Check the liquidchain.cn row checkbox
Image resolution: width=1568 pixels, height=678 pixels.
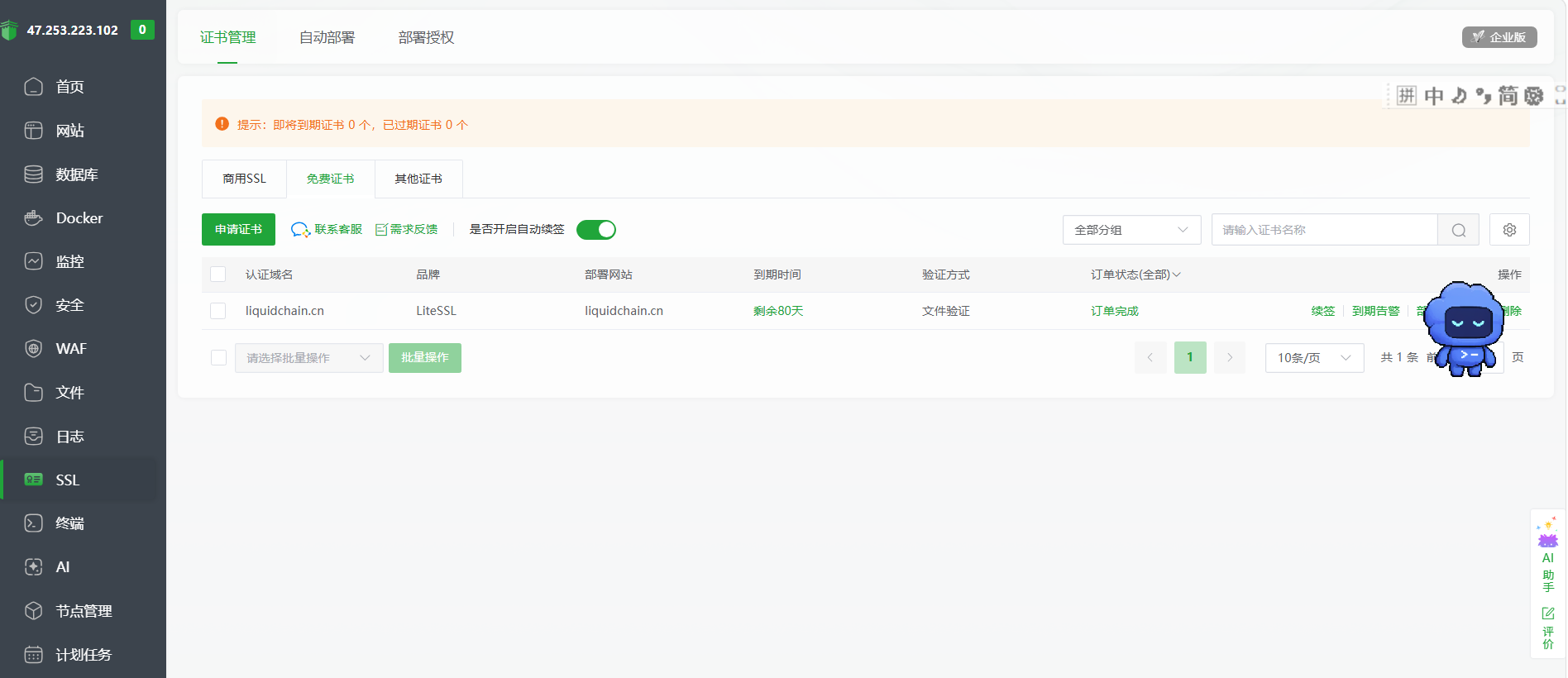tap(218, 311)
